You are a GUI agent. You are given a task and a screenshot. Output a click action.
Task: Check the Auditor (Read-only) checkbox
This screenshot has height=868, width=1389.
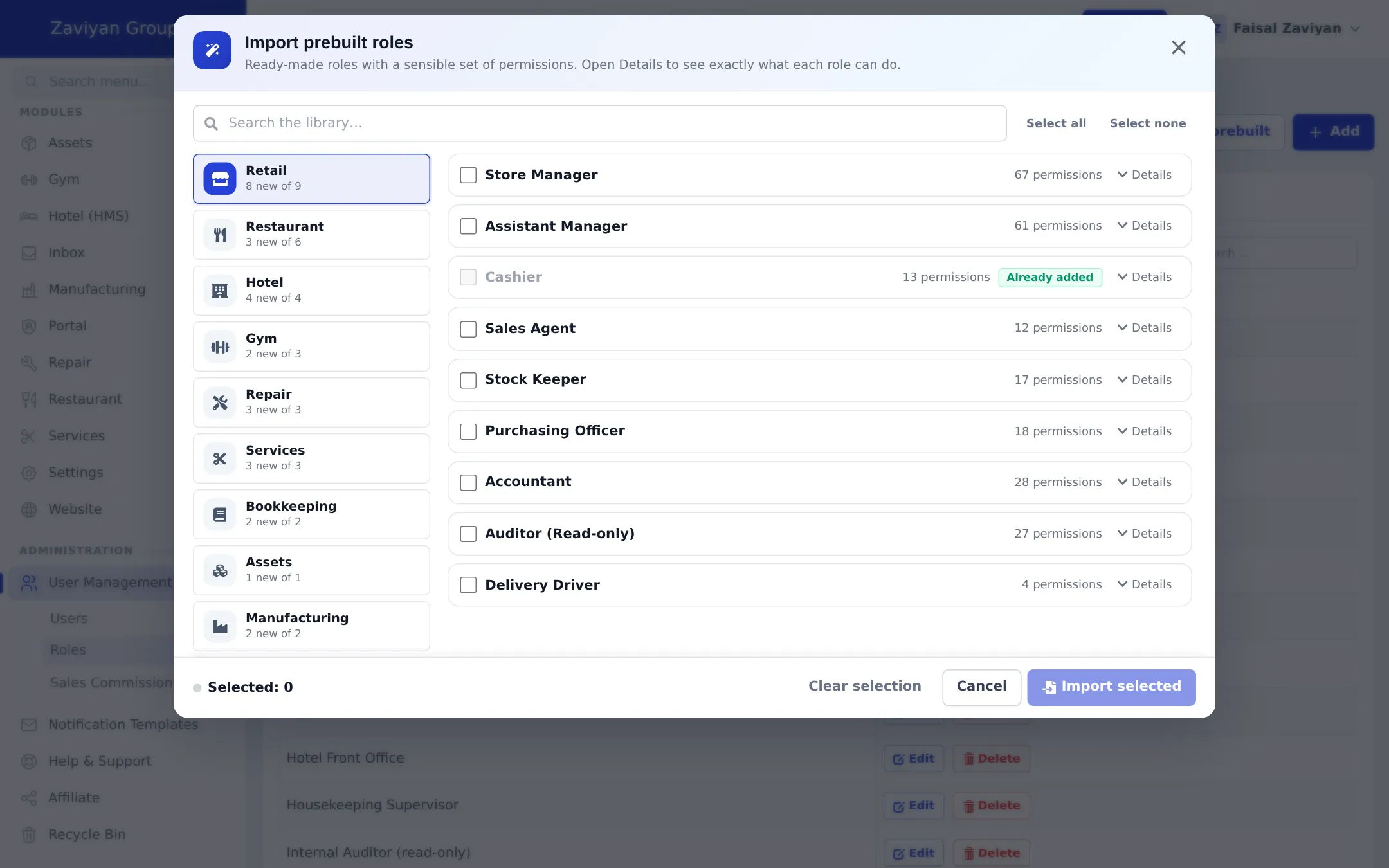468,534
